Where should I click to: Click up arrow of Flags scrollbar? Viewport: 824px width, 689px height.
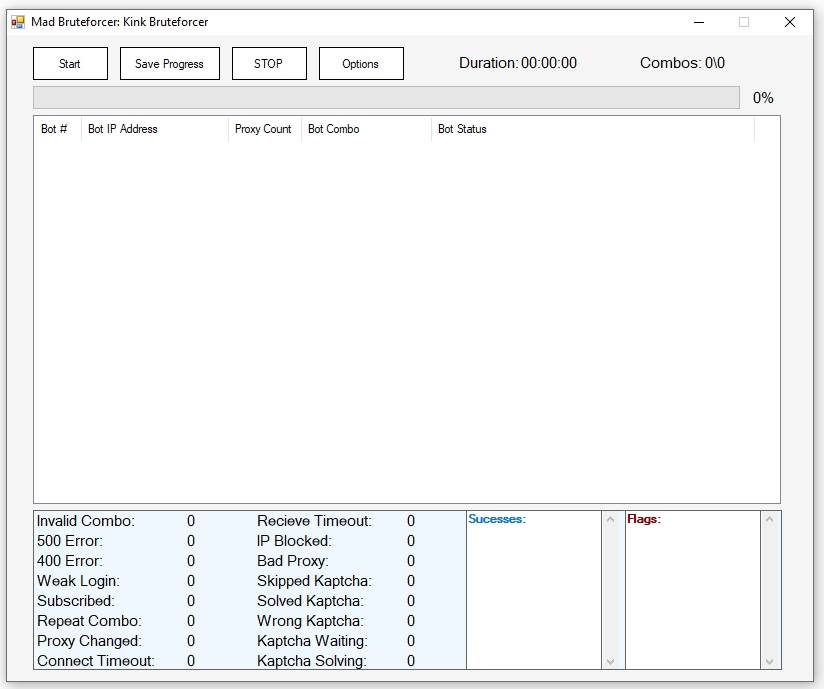pyautogui.click(x=769, y=520)
